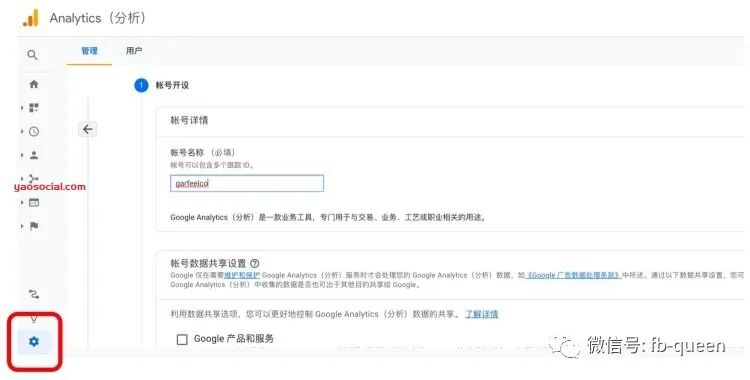Screen dimensions: 750x380
Task: Expand the Customization sidebar arrow
Action: (x=22, y=108)
